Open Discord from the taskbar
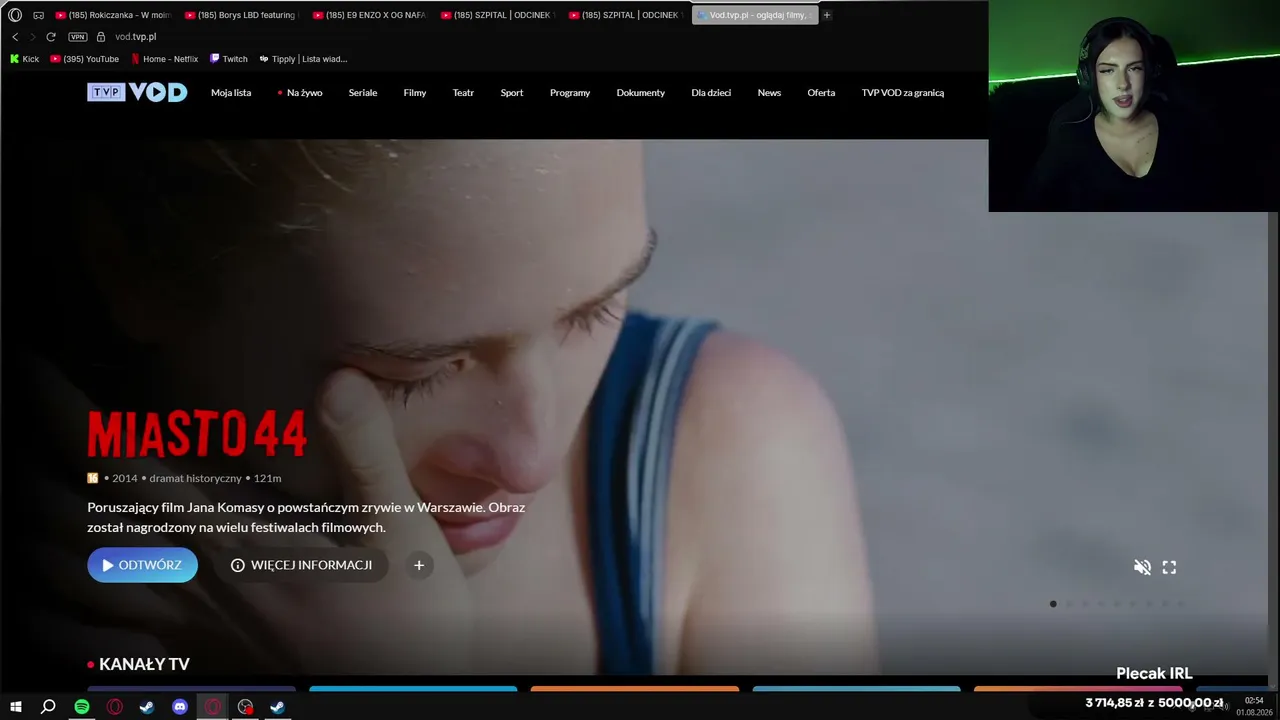1280x720 pixels. click(180, 707)
